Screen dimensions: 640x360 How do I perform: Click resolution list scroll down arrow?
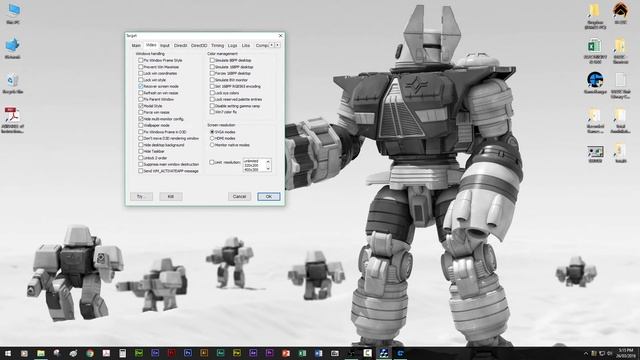coord(268,168)
